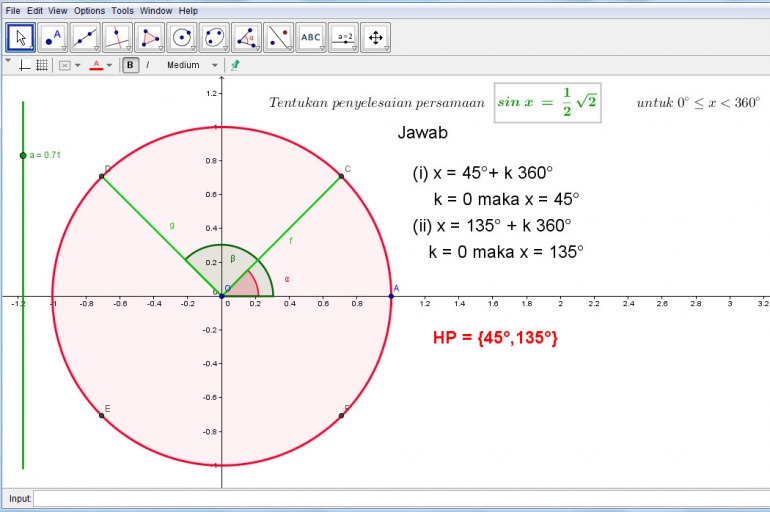Open the background color box option

(64, 65)
